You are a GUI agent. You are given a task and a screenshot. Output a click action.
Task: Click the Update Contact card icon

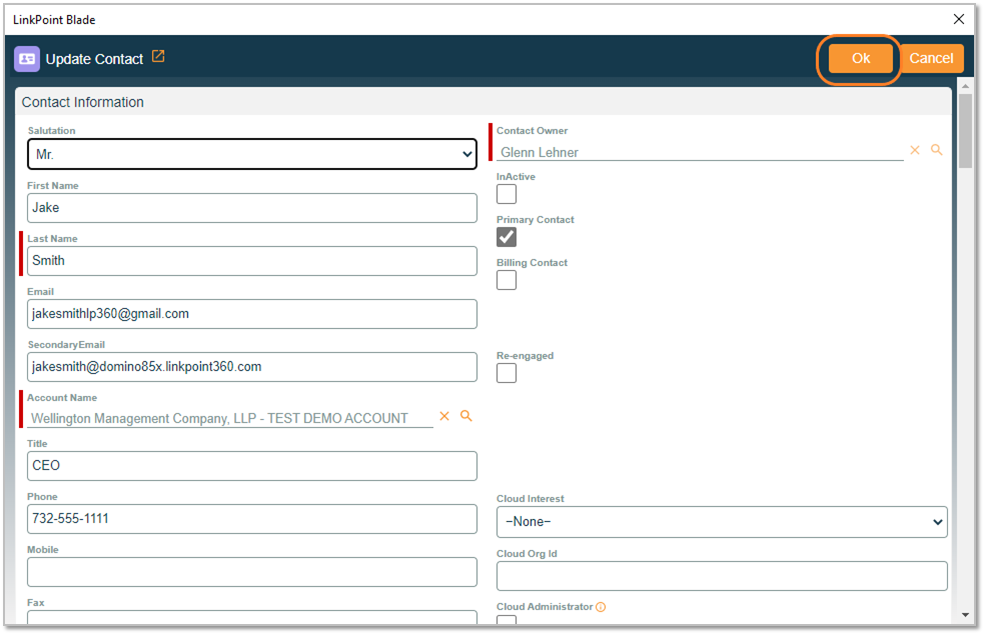27,59
